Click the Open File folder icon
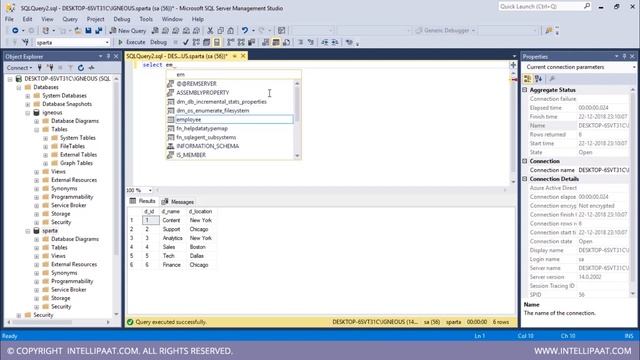The width and height of the screenshot is (640, 360). [x=78, y=31]
